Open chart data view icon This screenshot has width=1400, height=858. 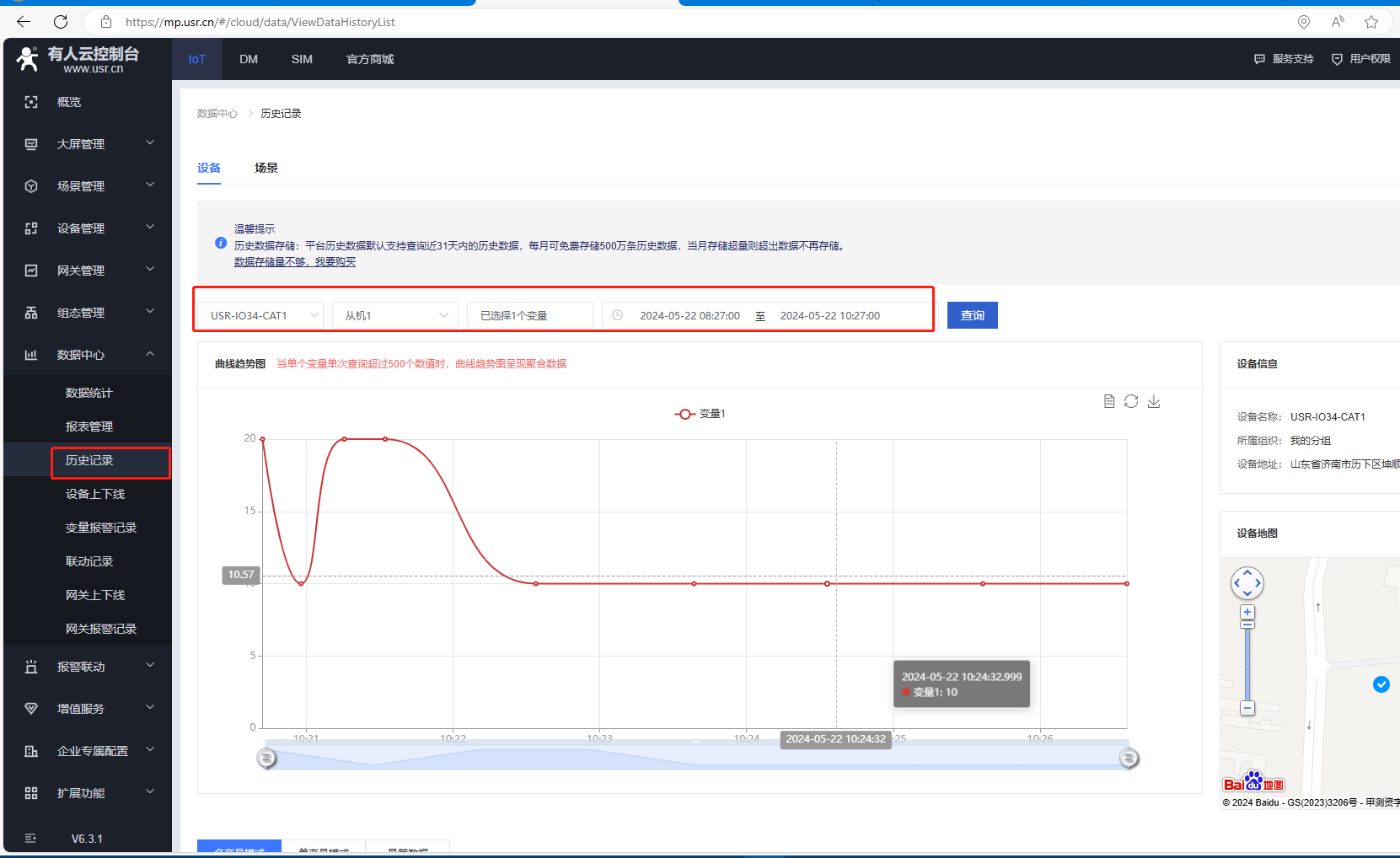tap(1109, 401)
